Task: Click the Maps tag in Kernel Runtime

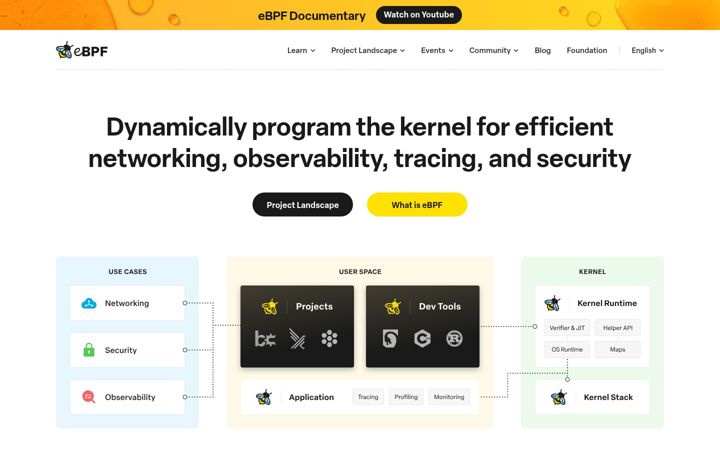Action: [618, 349]
